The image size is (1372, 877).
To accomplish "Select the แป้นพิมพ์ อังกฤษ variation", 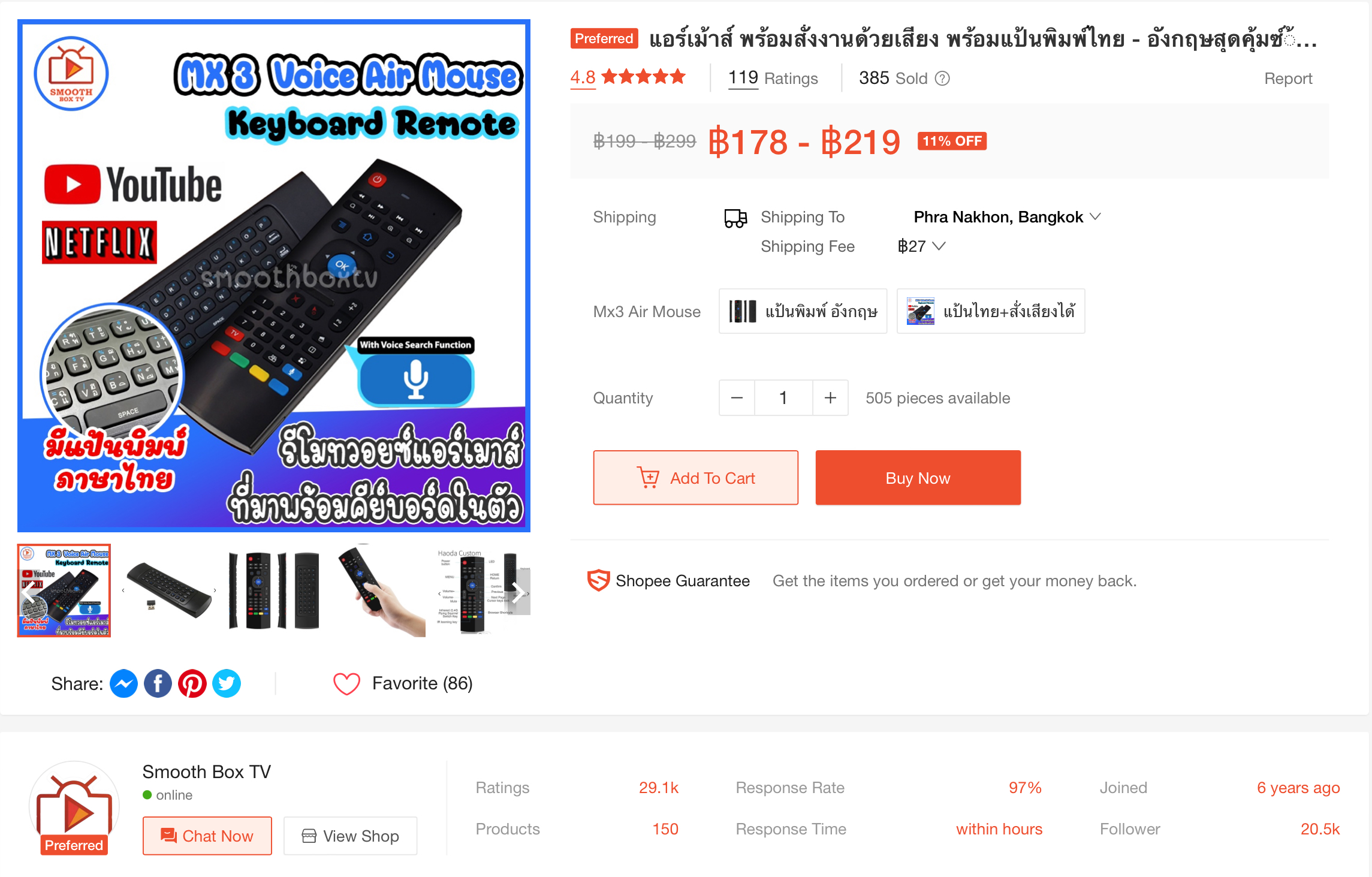I will click(x=803, y=311).
